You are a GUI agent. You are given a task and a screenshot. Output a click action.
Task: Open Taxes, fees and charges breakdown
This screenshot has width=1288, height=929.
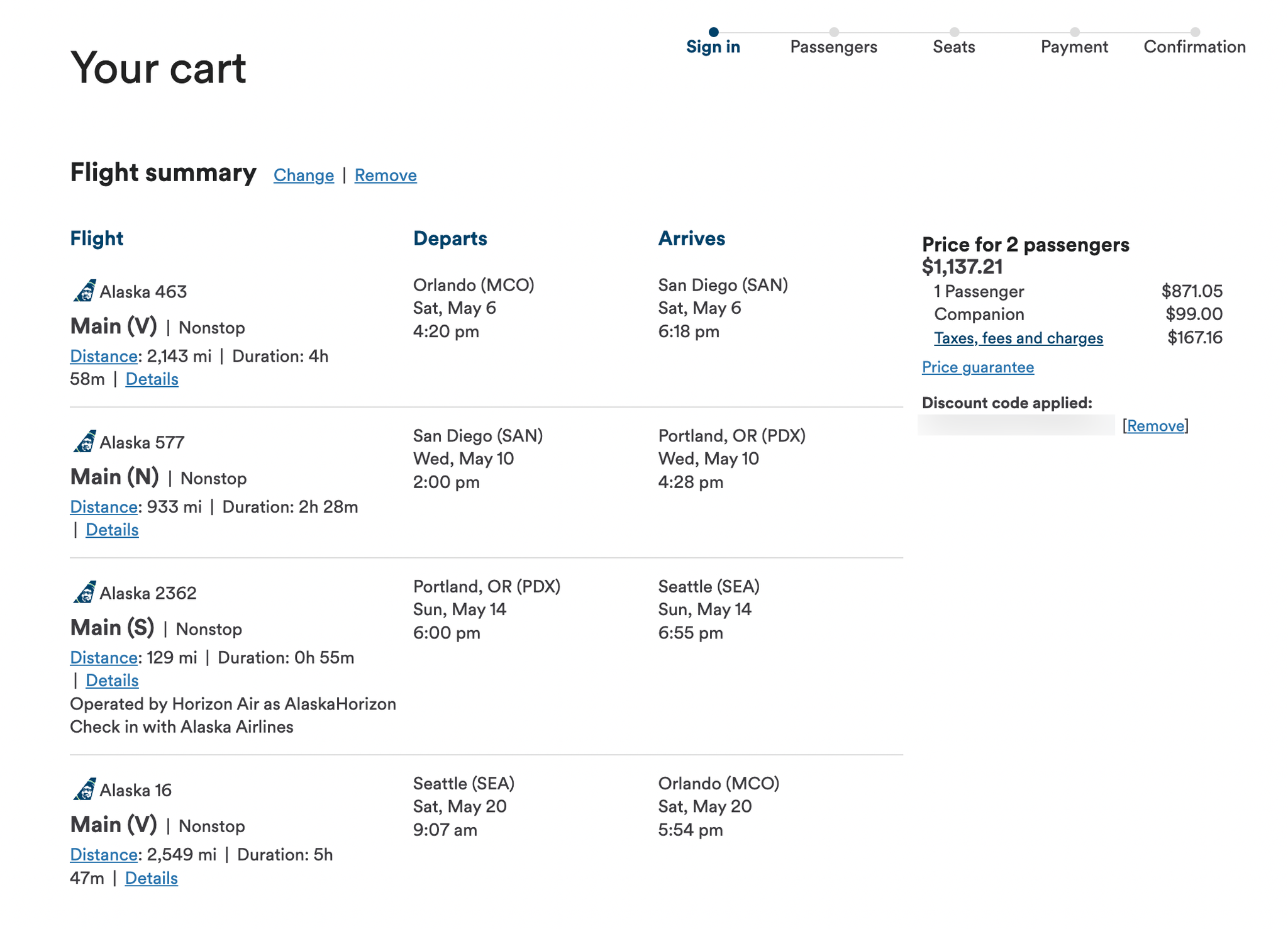1018,338
